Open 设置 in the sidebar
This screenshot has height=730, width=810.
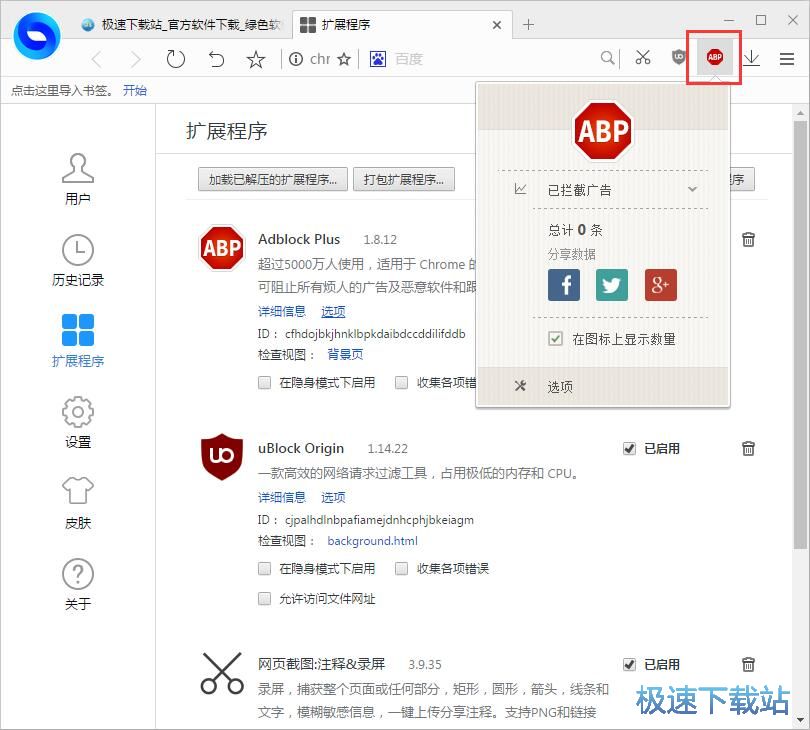78,422
